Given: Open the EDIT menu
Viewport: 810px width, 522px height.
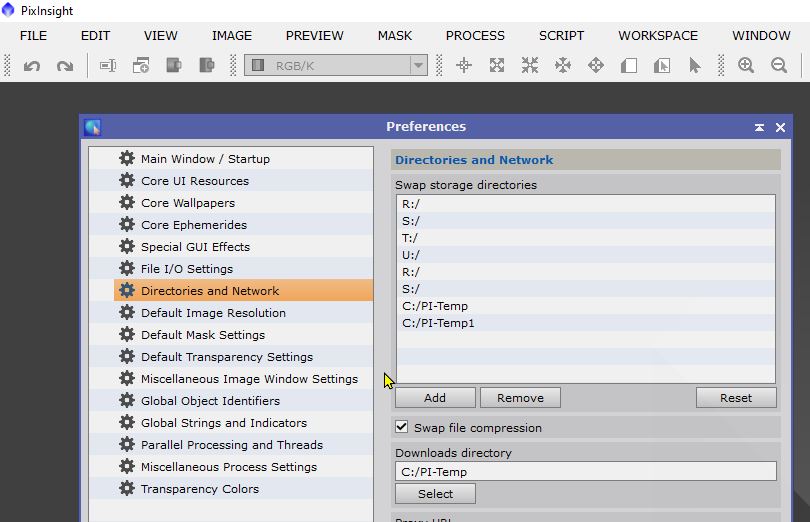Looking at the screenshot, I should point(96,36).
